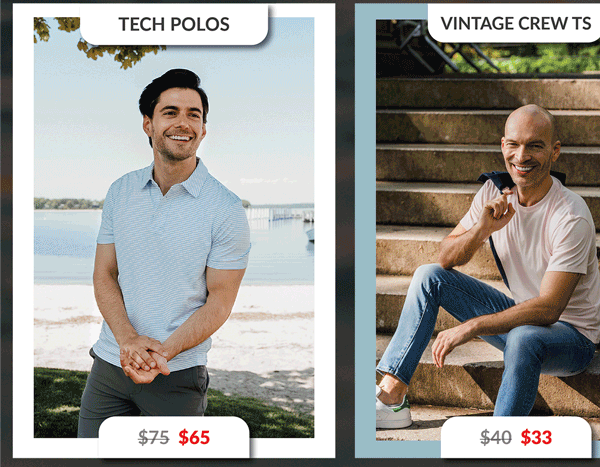
Task: Click the dark-haired man's smiling face
Action: pos(178,122)
